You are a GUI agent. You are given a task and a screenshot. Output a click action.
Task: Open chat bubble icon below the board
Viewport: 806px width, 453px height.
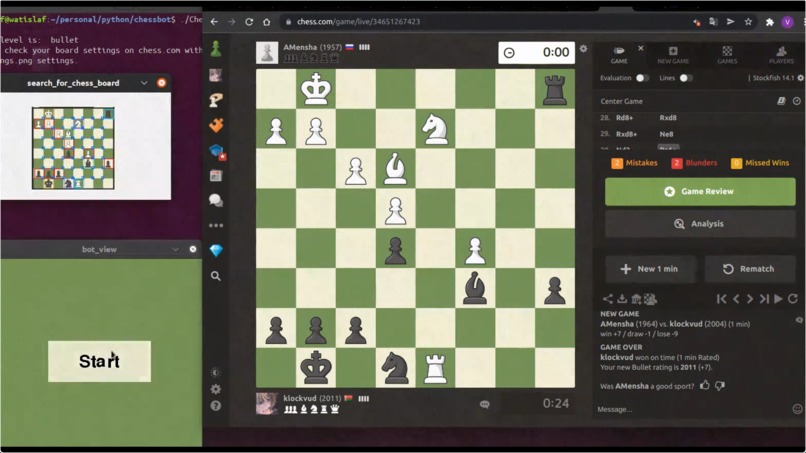point(484,404)
